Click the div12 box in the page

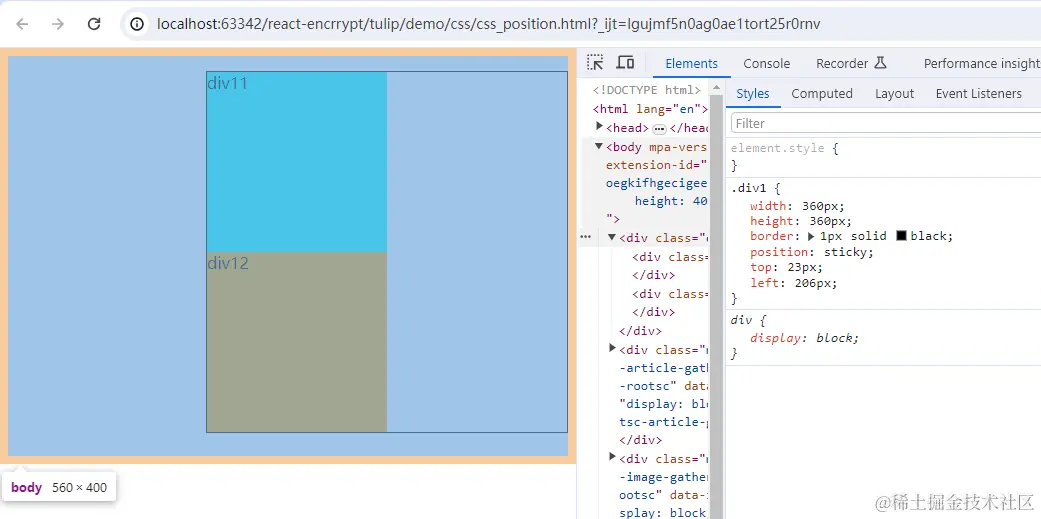tap(297, 342)
